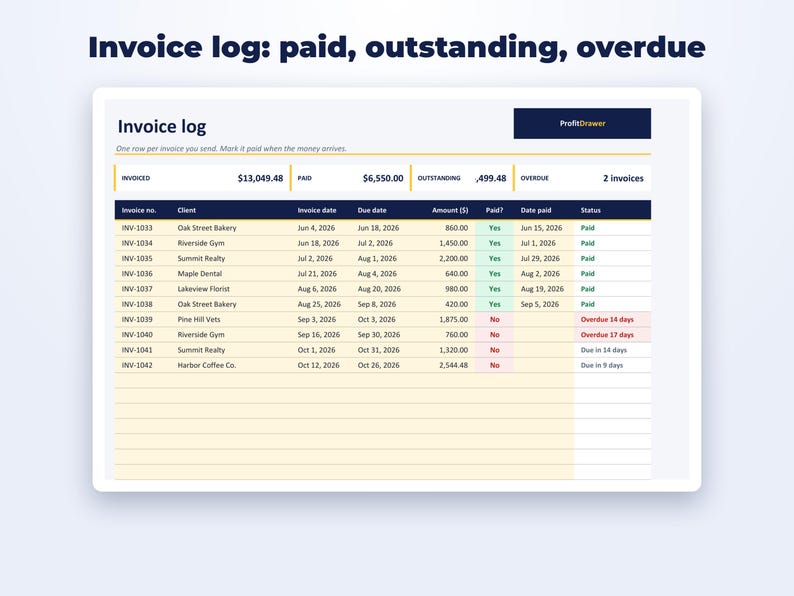Click the Overdue 17 days status
This screenshot has height=596, width=794.
pos(607,335)
